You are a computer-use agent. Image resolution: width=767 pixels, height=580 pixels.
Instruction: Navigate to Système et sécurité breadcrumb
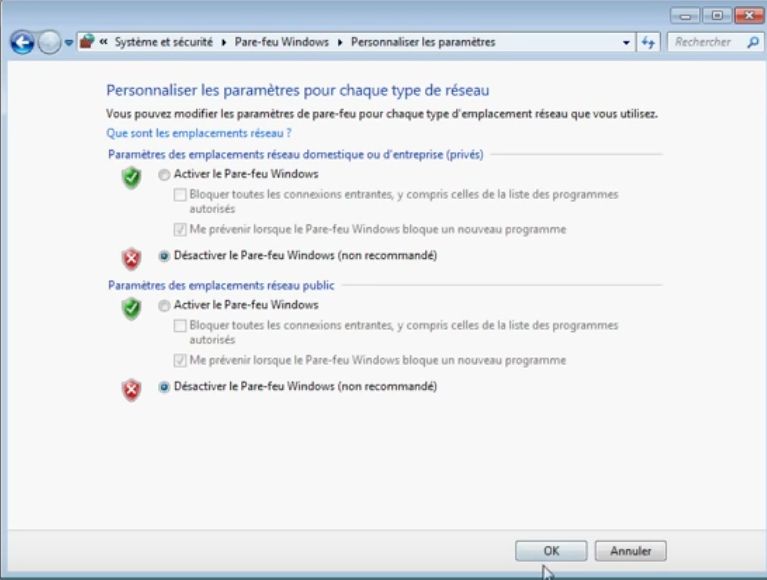point(164,42)
